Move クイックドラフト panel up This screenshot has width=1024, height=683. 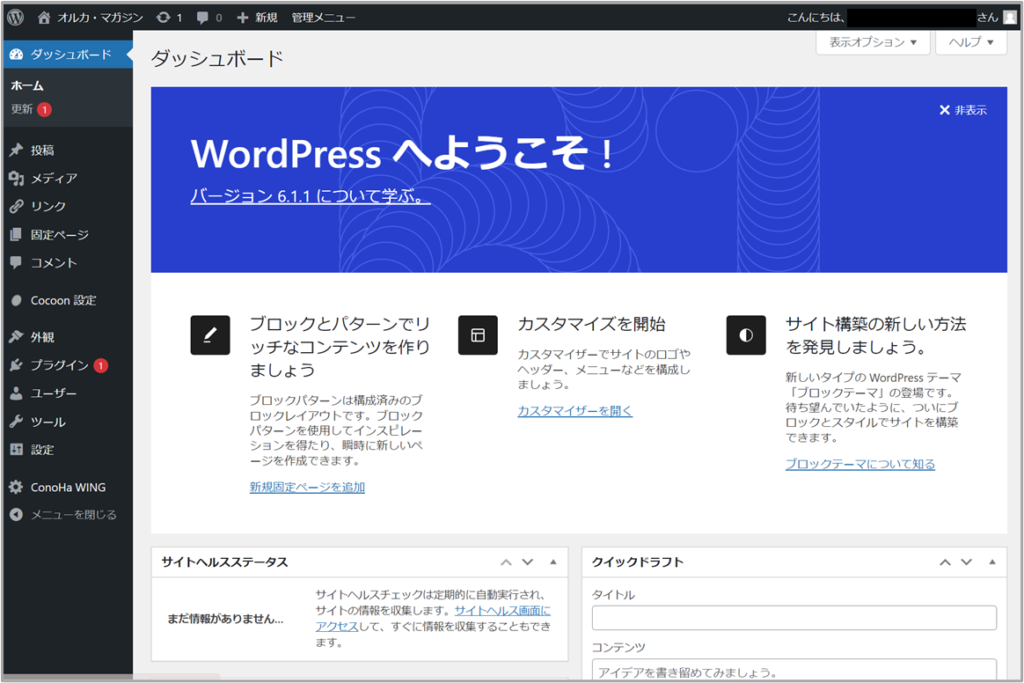click(x=945, y=562)
